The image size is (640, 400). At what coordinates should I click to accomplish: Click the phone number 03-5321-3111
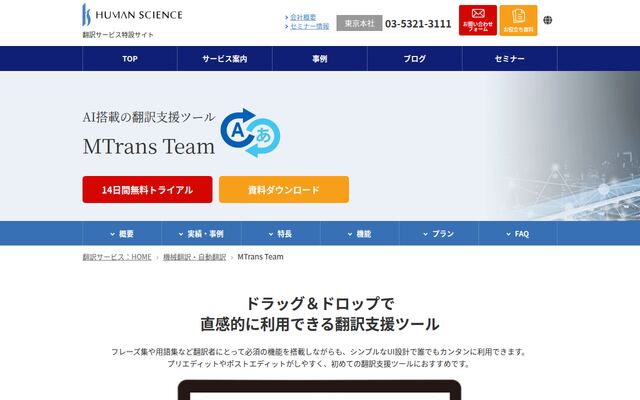tap(418, 24)
